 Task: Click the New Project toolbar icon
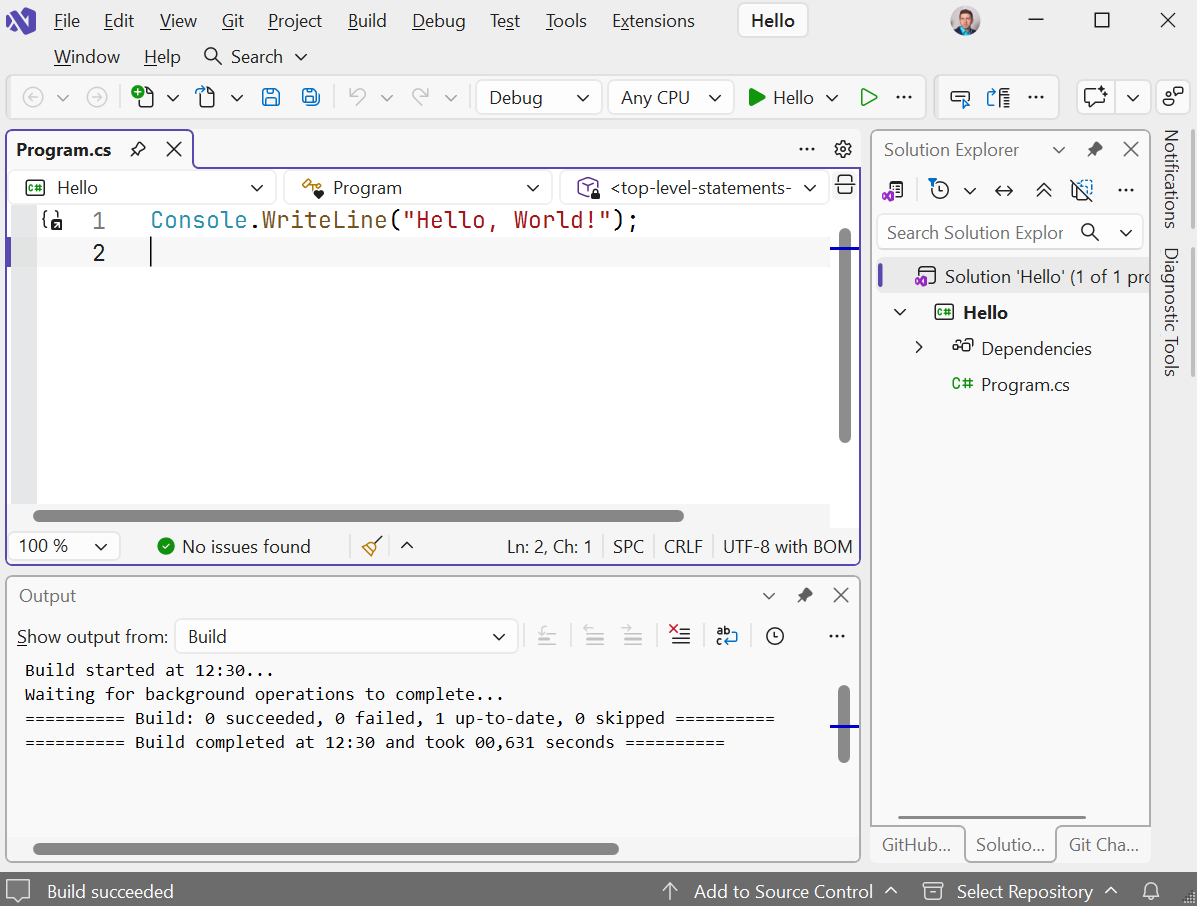143,97
